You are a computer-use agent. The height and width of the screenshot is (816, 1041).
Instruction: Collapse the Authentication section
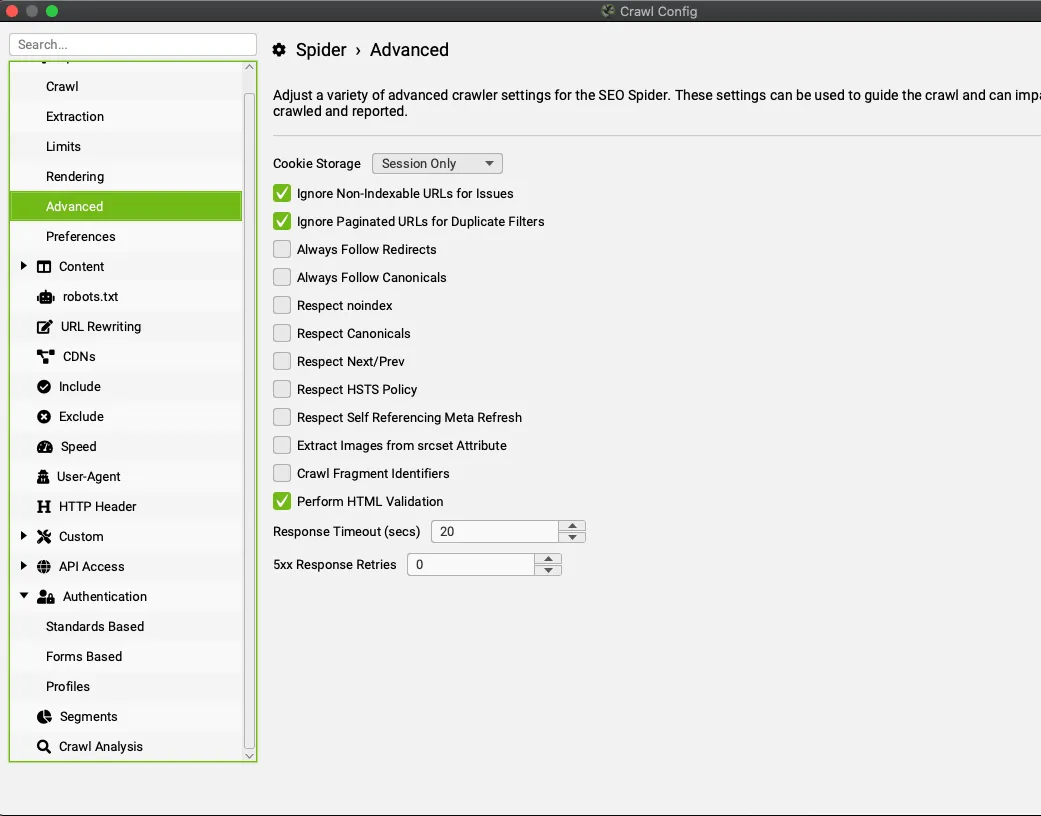pyautogui.click(x=24, y=596)
